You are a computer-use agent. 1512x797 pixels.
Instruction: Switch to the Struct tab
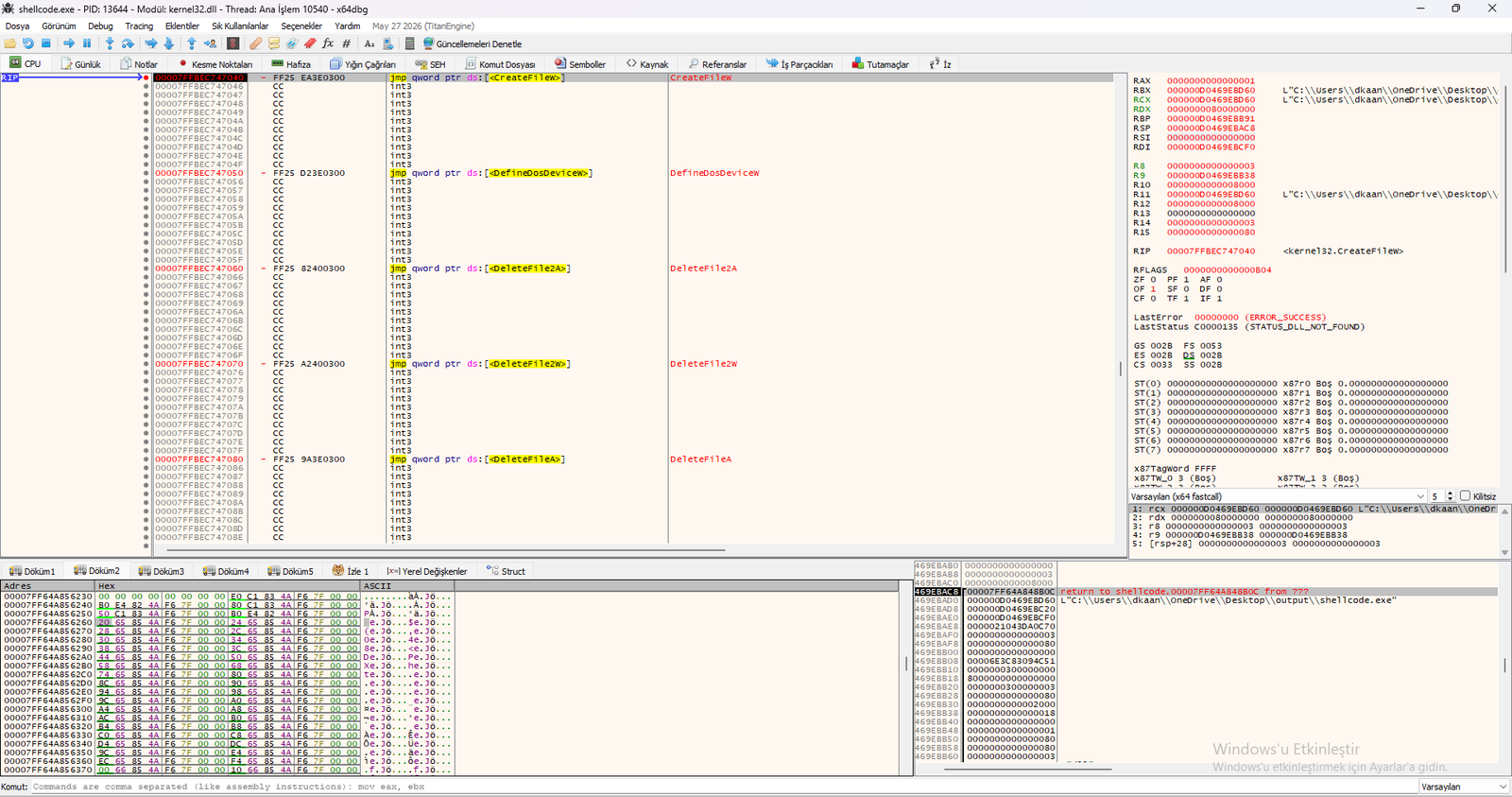[x=506, y=571]
